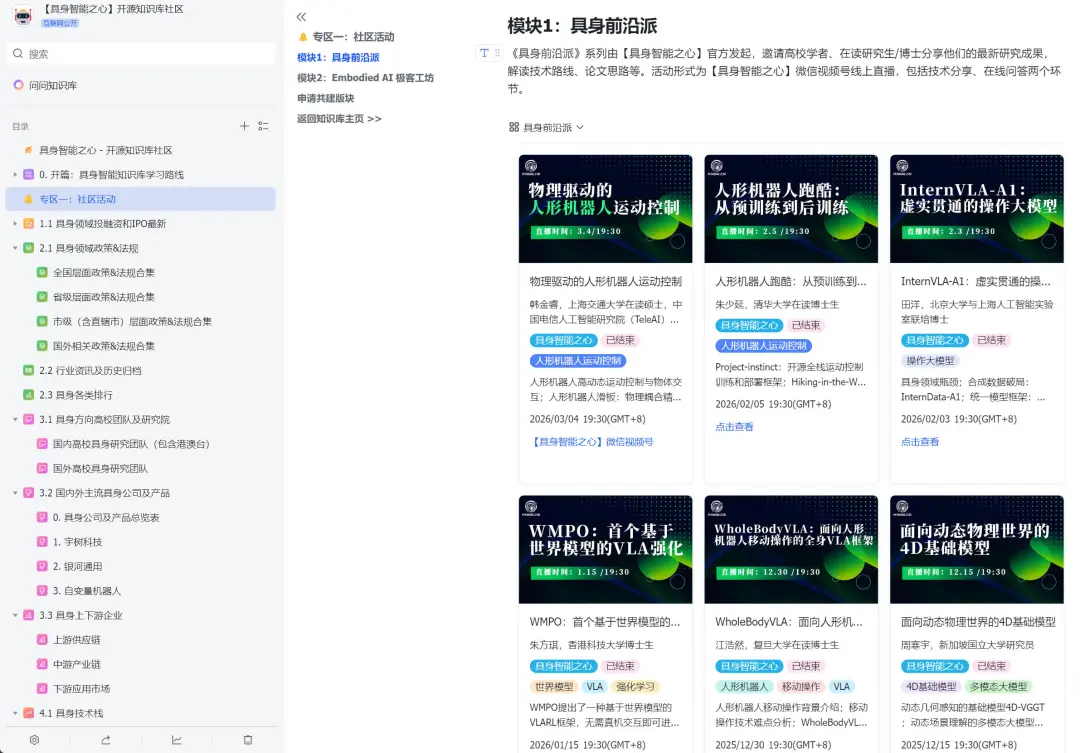Click 移动操作 tag in WholeBodyVLA card
The width and height of the screenshot is (1080, 753).
[x=801, y=686]
